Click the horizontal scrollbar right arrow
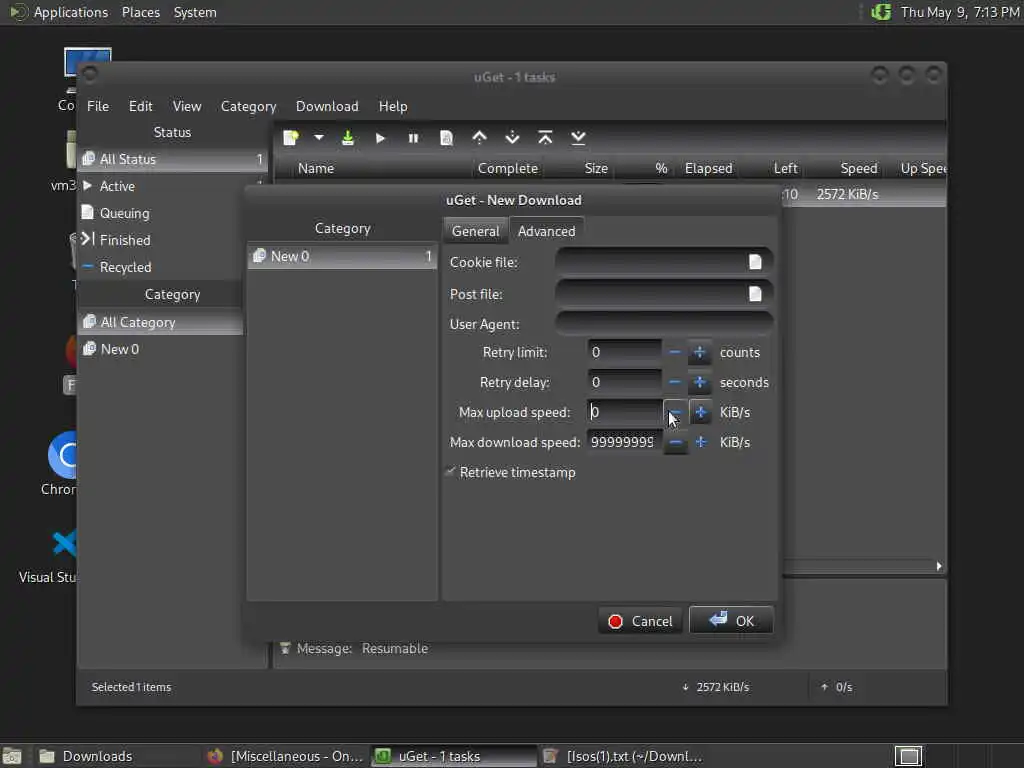1024x768 pixels. coord(939,566)
